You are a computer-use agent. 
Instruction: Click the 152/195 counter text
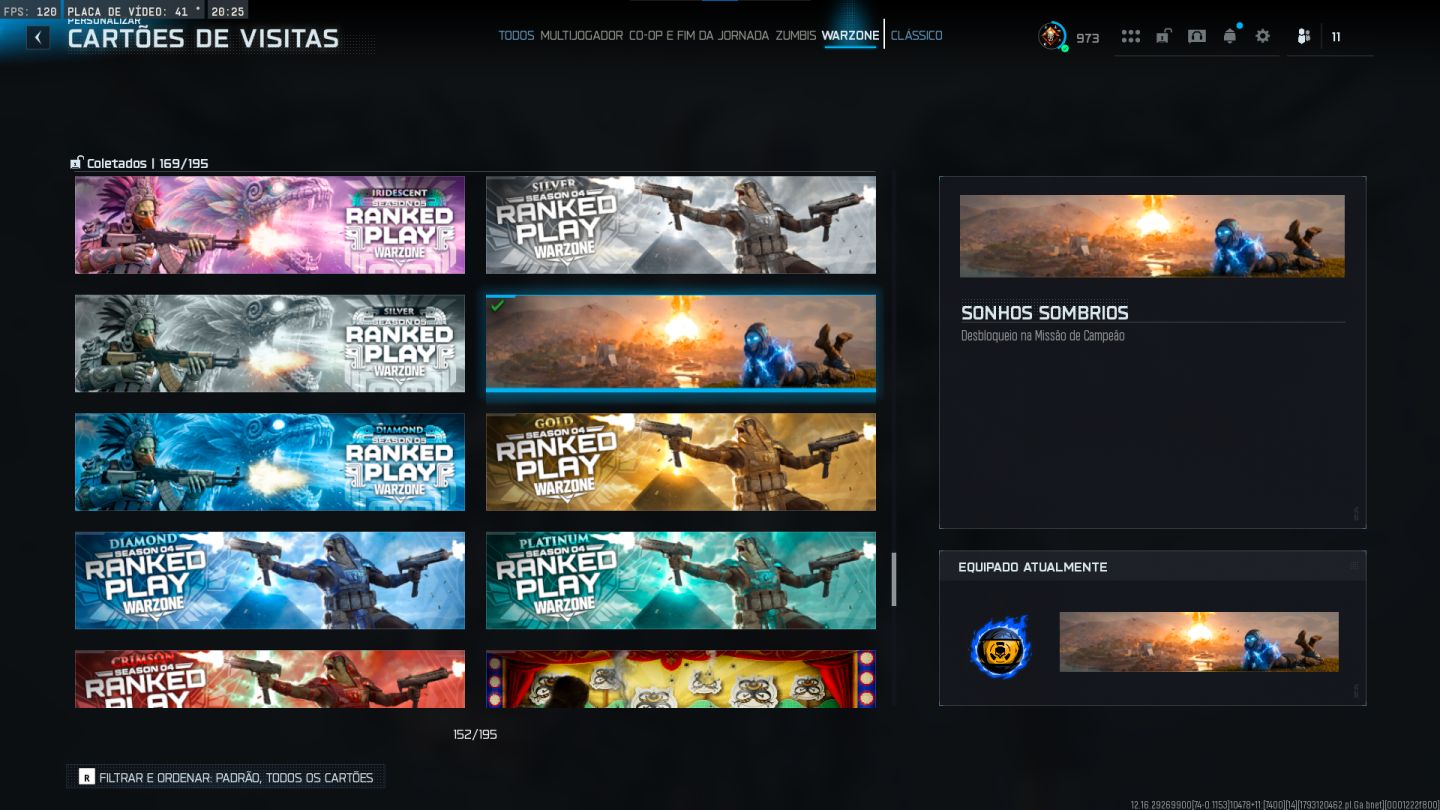tap(475, 734)
